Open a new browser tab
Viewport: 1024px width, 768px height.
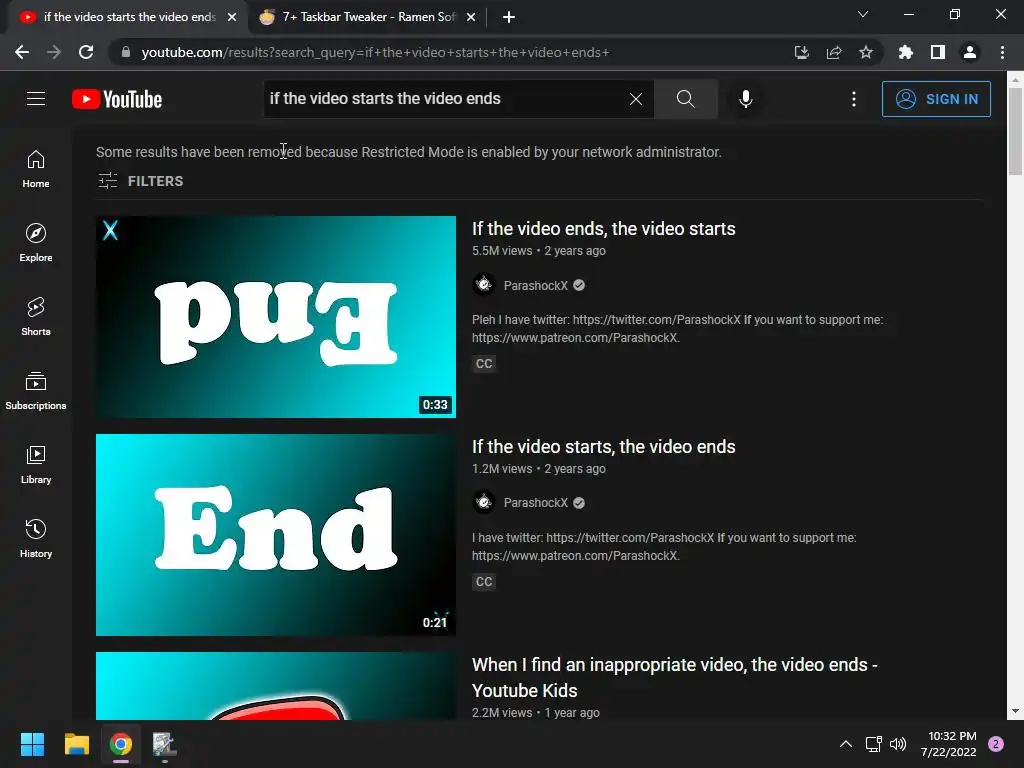pyautogui.click(x=509, y=18)
